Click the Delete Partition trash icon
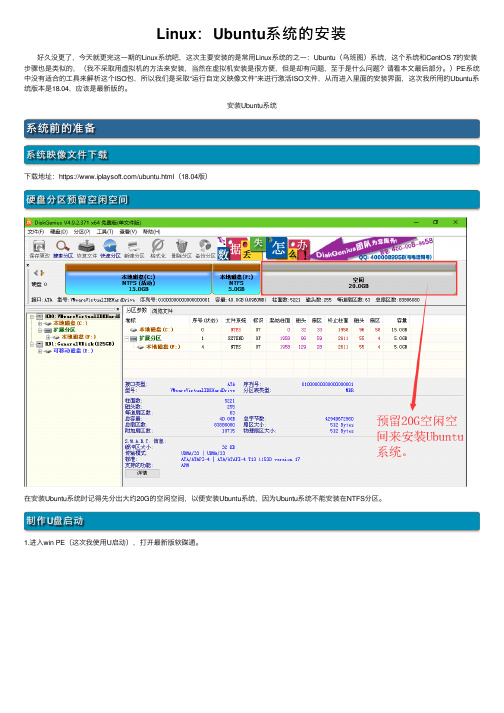The width and height of the screenshot is (504, 713). tap(181, 249)
